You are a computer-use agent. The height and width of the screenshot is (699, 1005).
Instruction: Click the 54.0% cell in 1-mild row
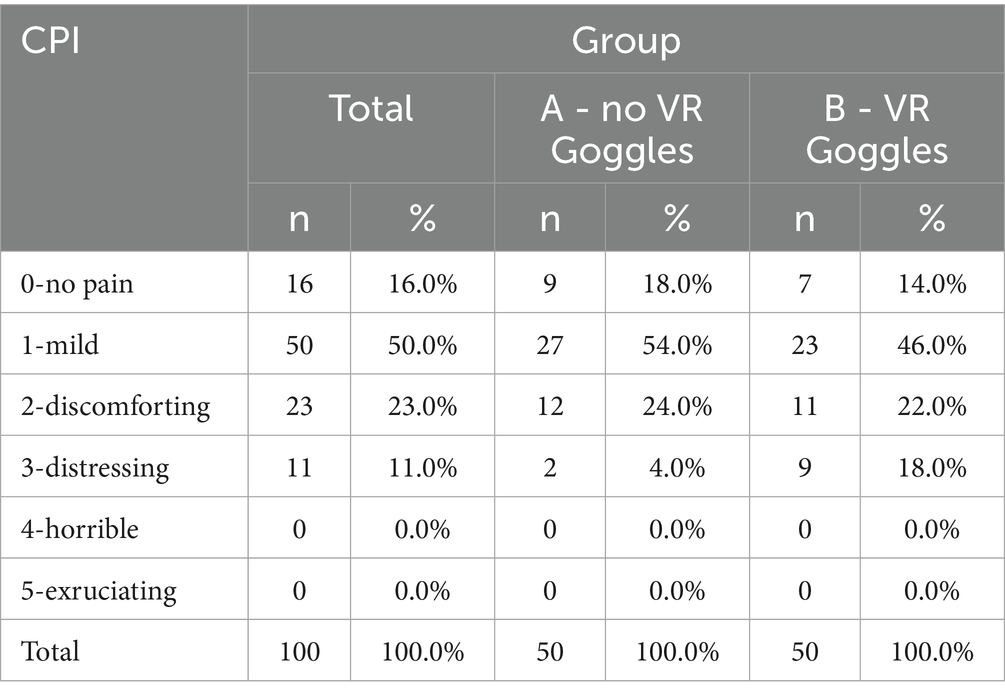(677, 345)
